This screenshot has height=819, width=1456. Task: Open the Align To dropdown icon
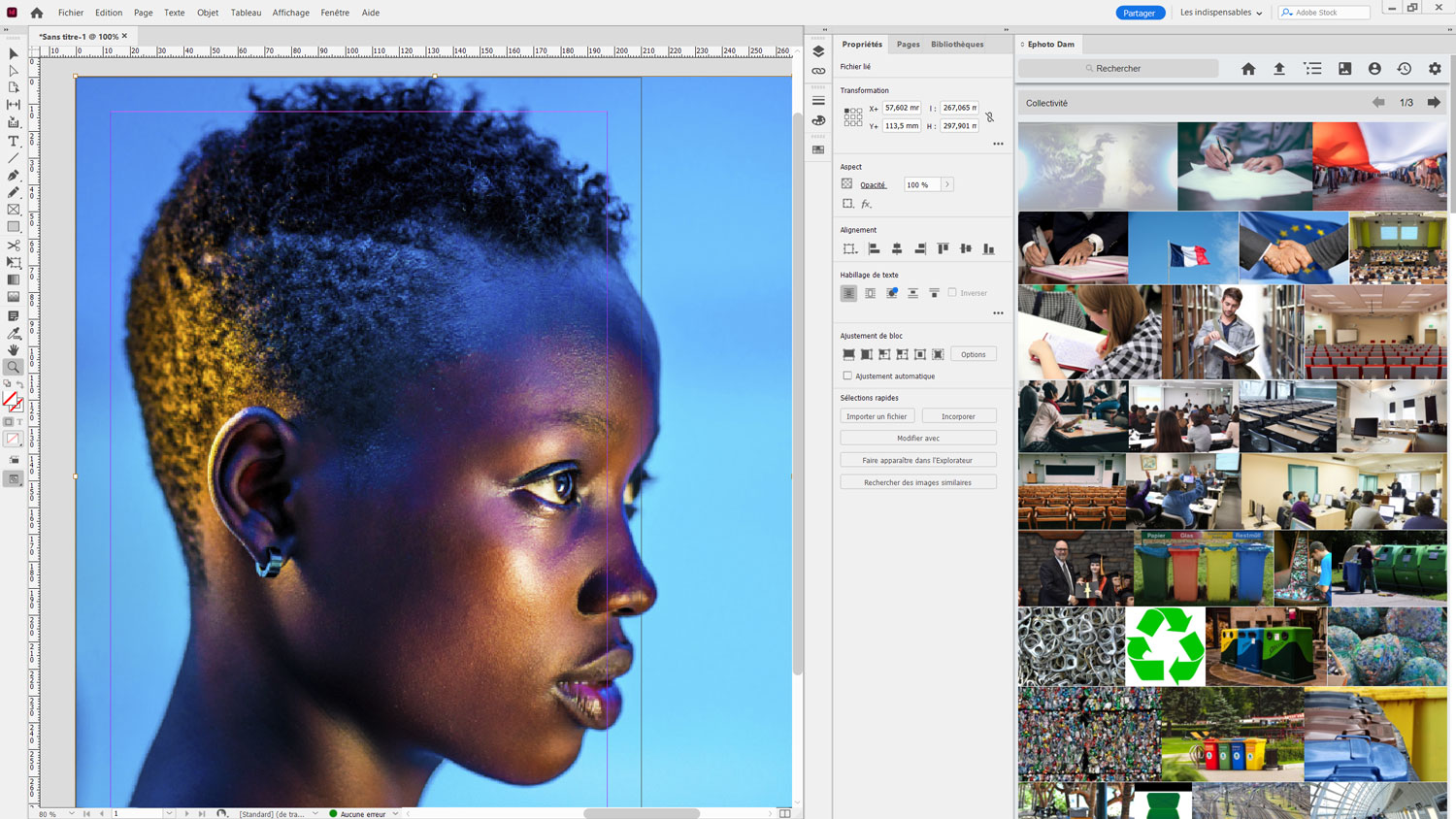[x=849, y=249]
